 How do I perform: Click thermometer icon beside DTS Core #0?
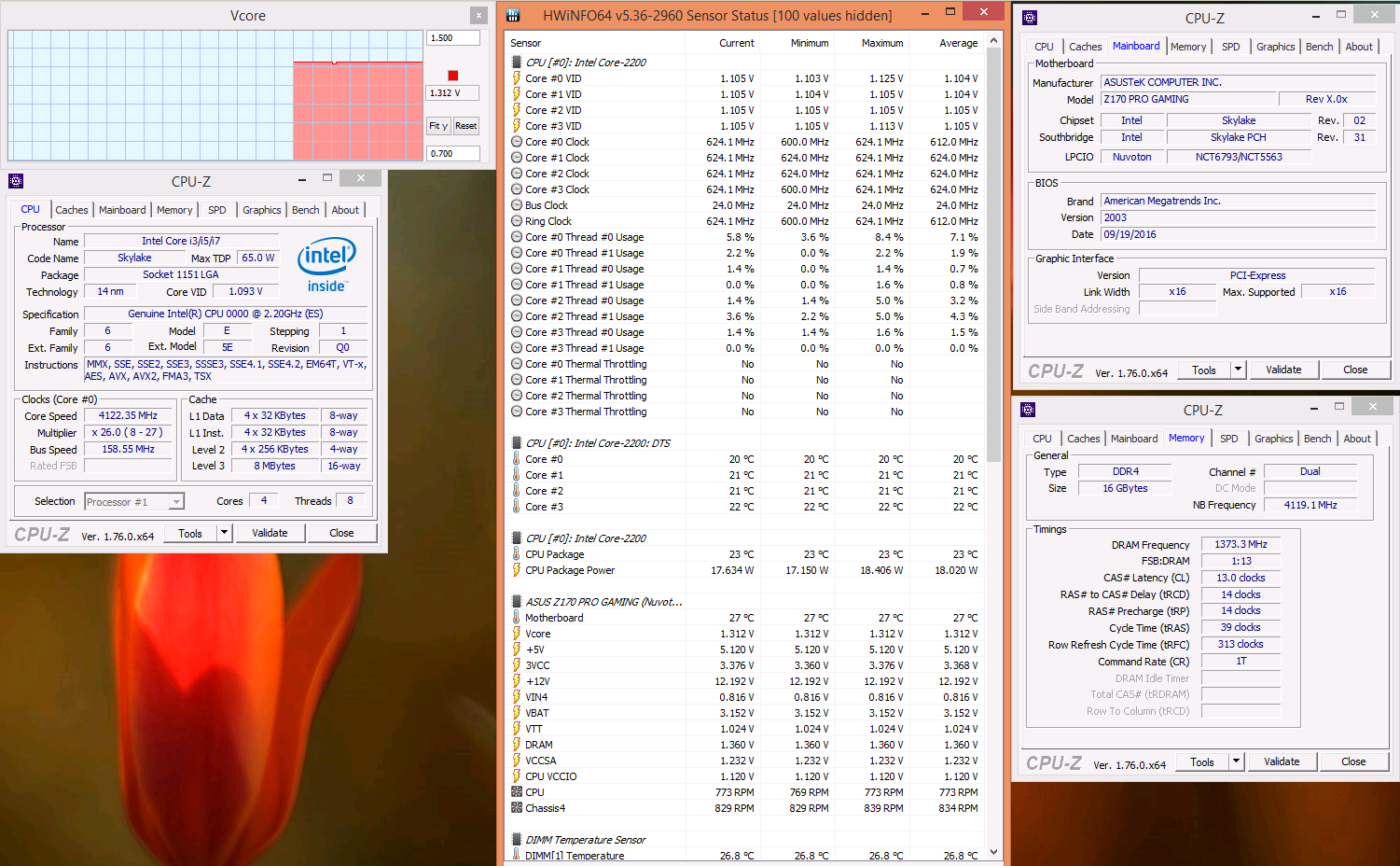[x=517, y=459]
